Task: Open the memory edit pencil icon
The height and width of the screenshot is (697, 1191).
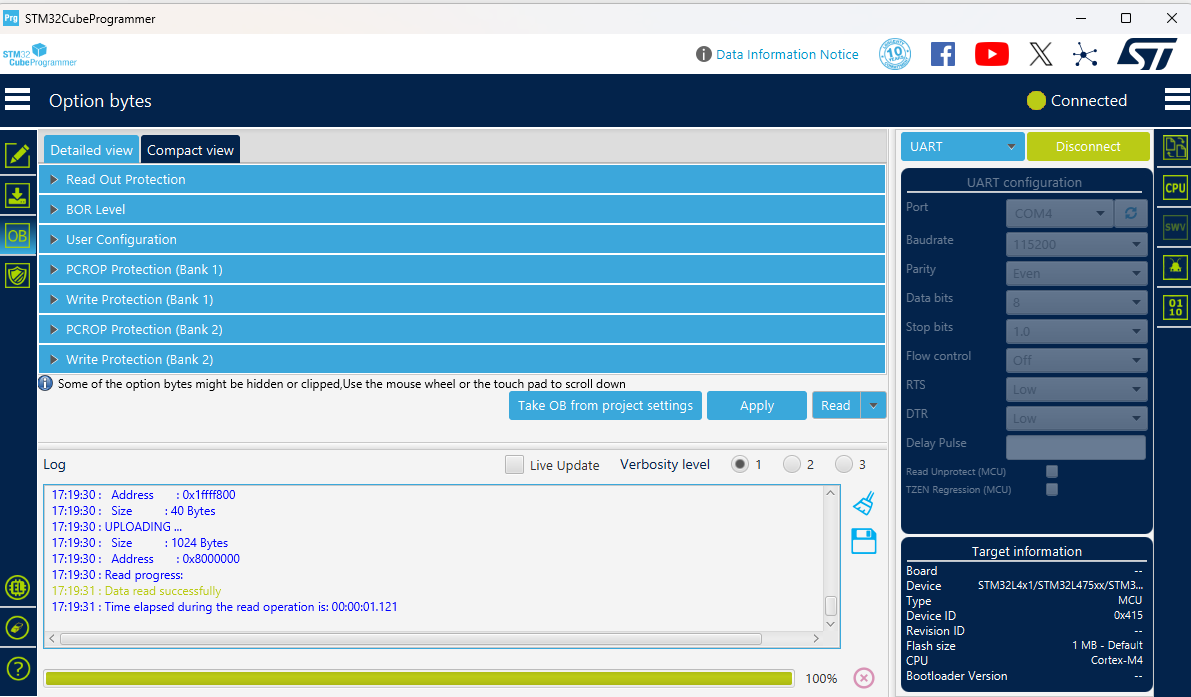Action: [17, 156]
